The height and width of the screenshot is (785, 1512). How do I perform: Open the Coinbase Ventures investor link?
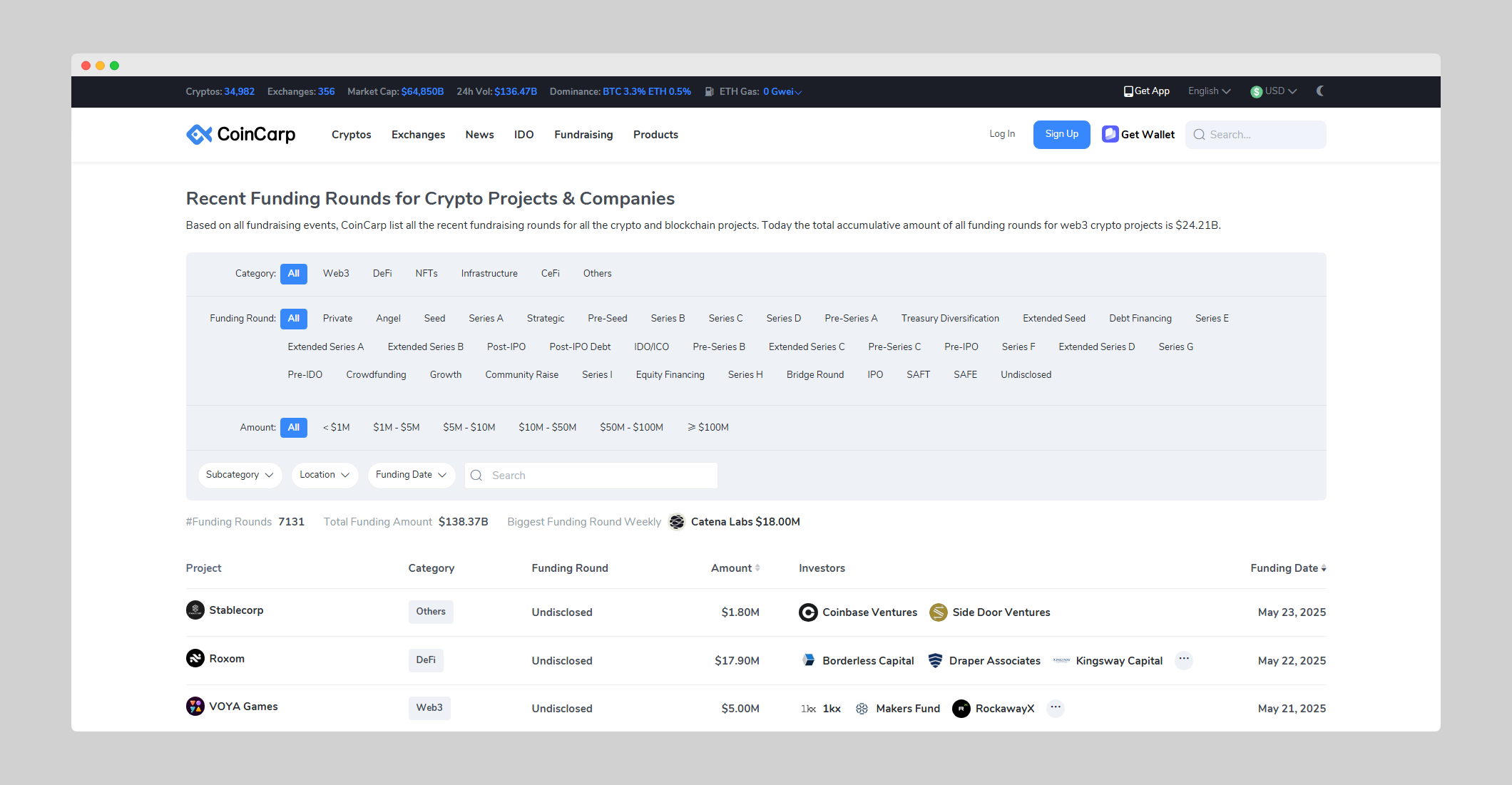[869, 612]
